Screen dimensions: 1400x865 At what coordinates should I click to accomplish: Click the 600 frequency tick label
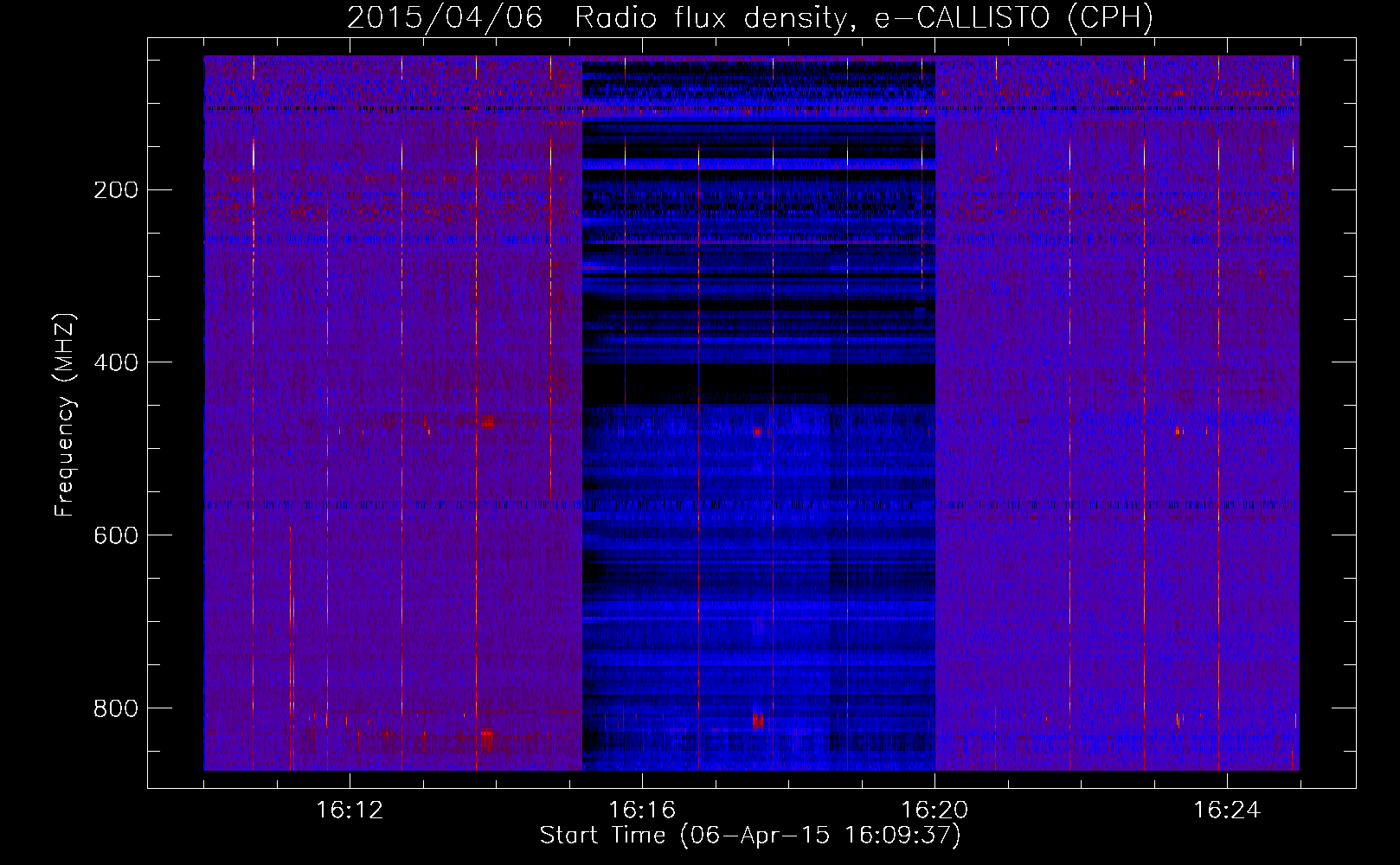point(116,535)
